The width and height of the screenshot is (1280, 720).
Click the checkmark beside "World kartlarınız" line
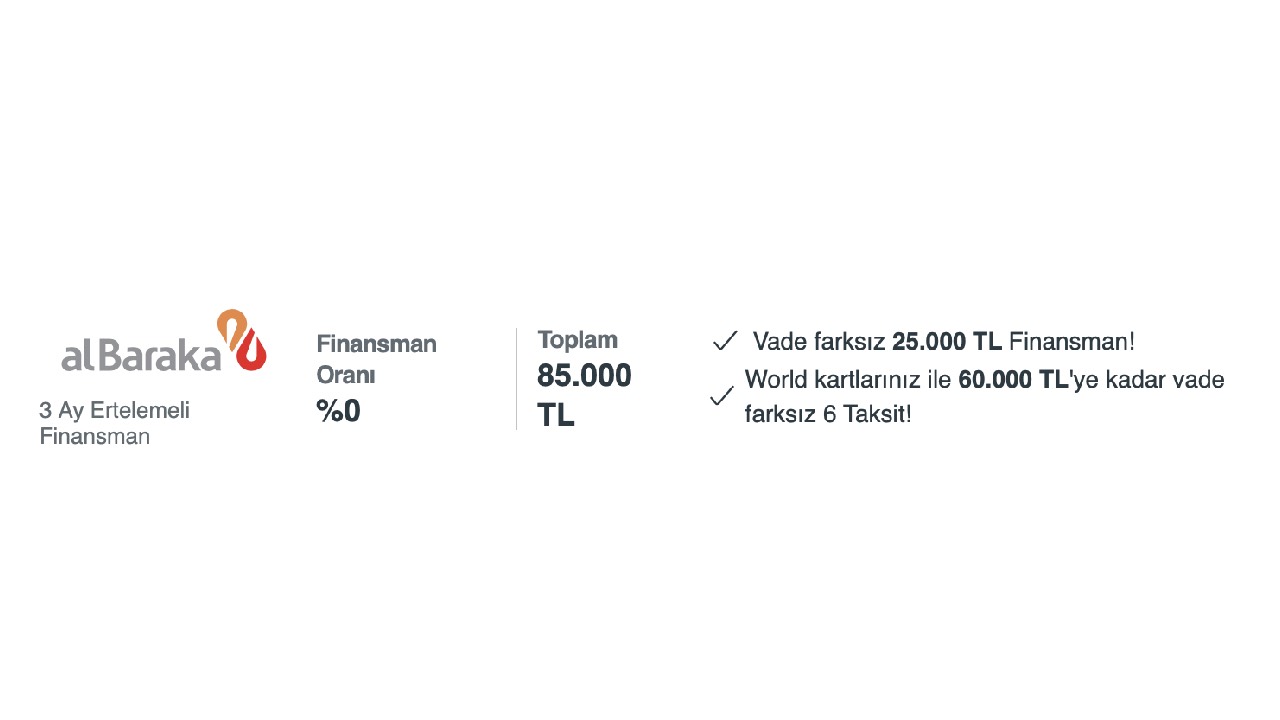[x=721, y=397]
